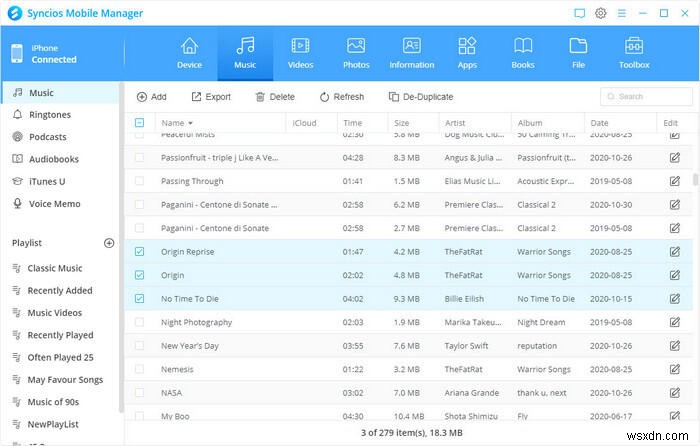
Task: Sort by the Artist column header
Action: [x=475, y=123]
